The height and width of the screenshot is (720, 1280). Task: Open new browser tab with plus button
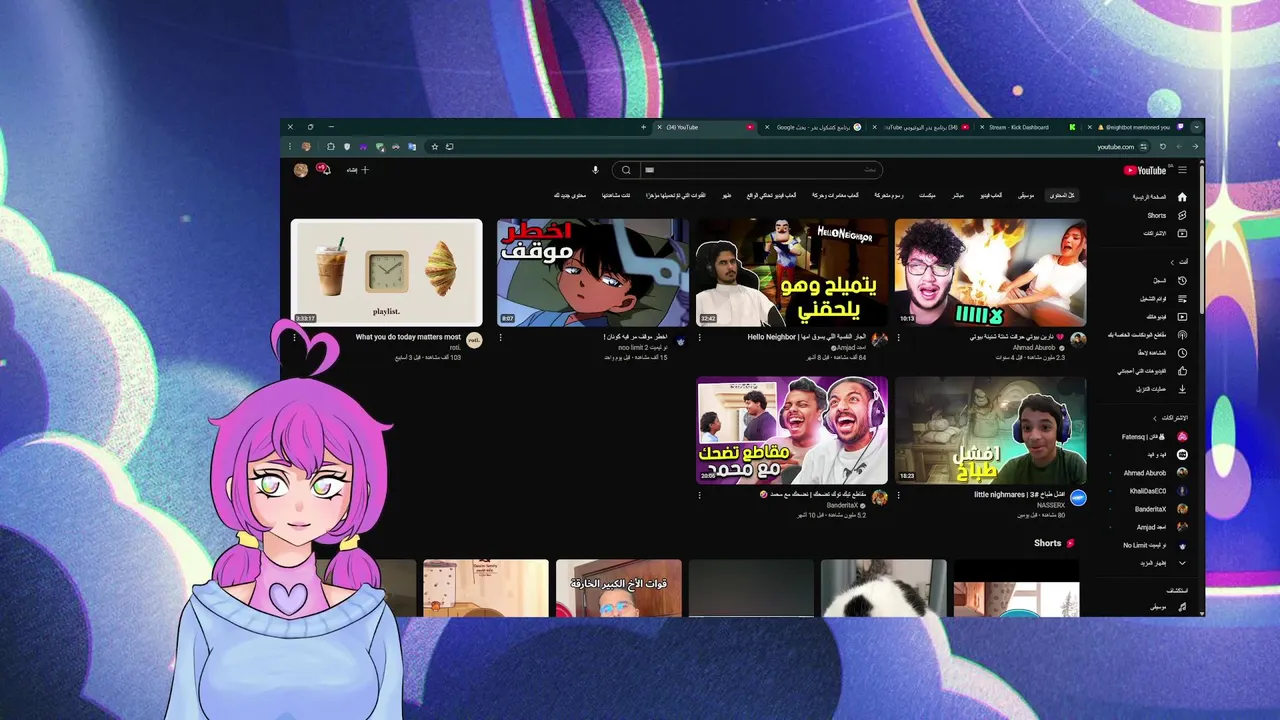coord(643,127)
